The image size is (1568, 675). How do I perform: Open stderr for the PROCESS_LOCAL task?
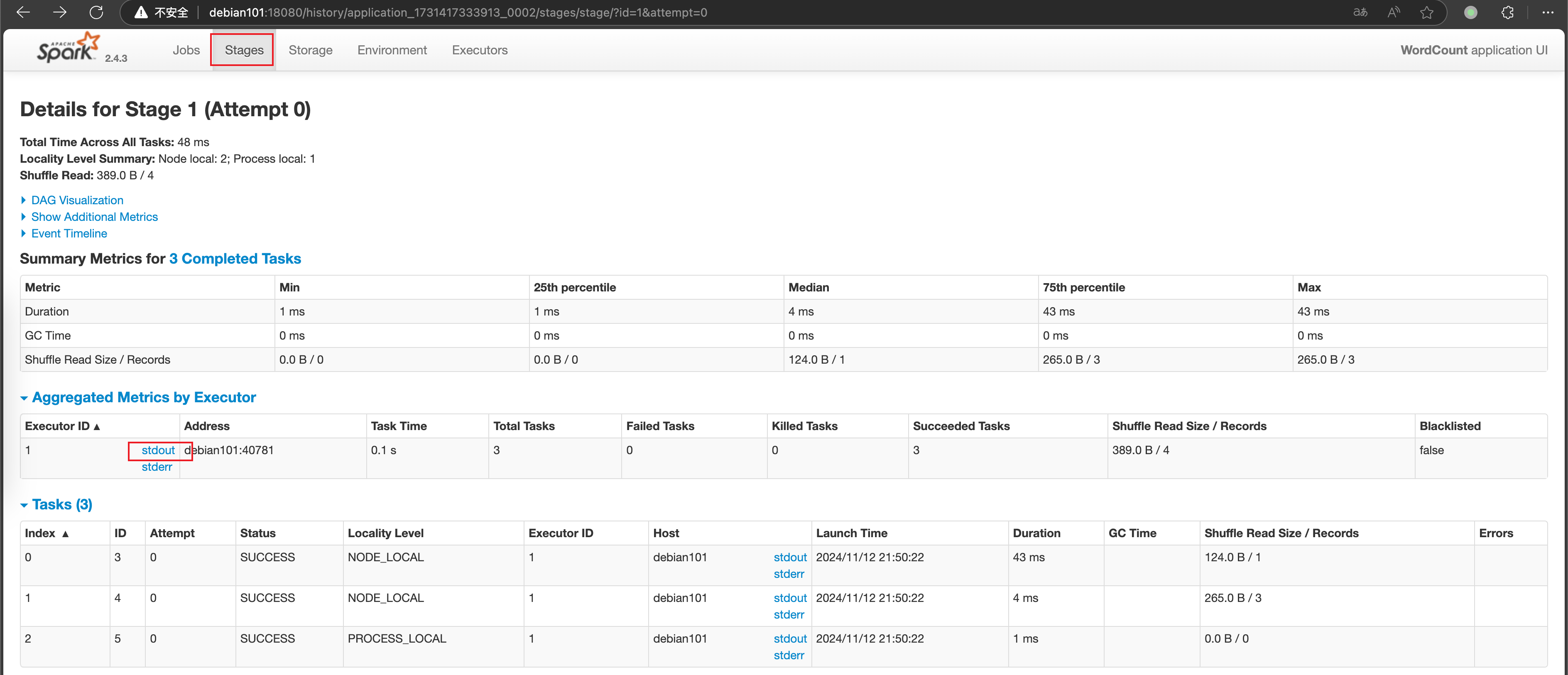coord(789,655)
